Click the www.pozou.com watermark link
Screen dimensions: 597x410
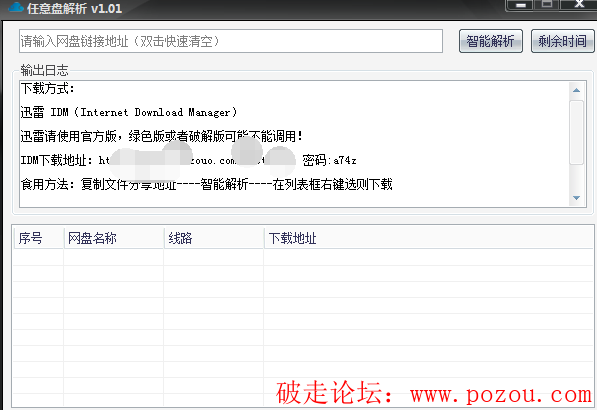click(x=501, y=394)
